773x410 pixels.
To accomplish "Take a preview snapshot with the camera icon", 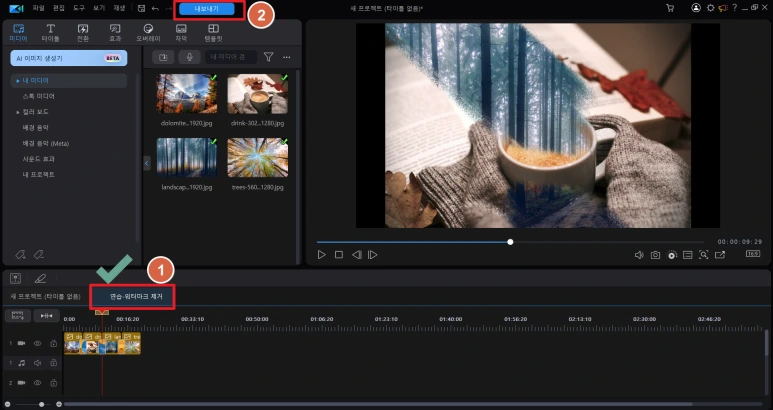I will pyautogui.click(x=655, y=255).
